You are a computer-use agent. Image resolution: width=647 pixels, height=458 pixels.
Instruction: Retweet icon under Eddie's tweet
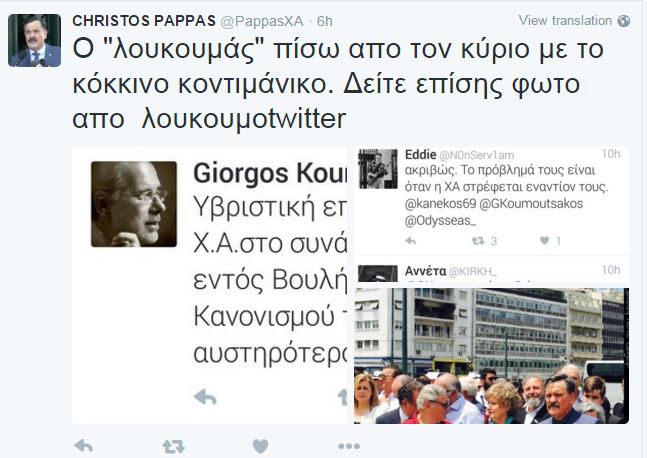[478, 241]
